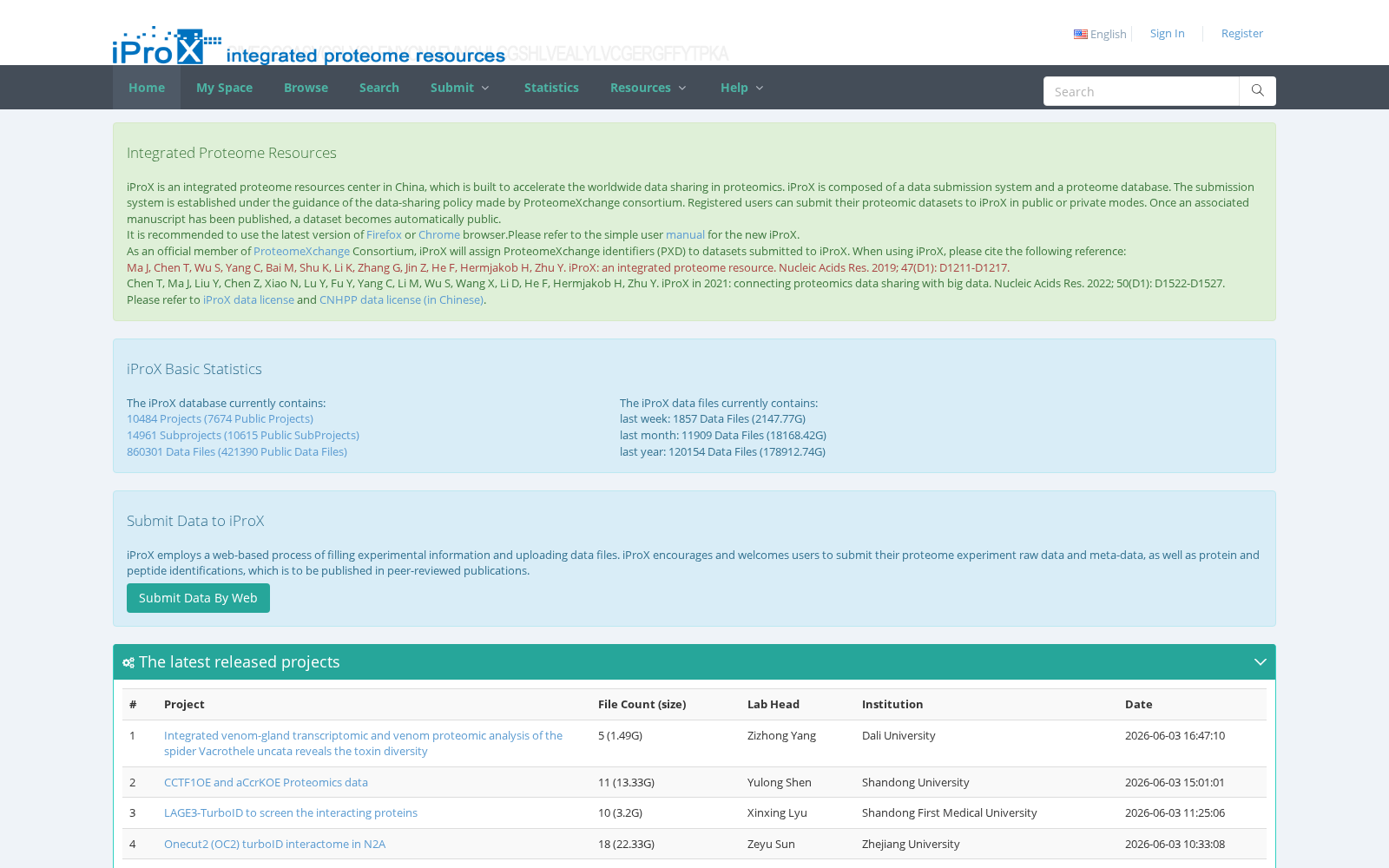Open the Statistics page
This screenshot has width=1389, height=868.
[x=551, y=88]
